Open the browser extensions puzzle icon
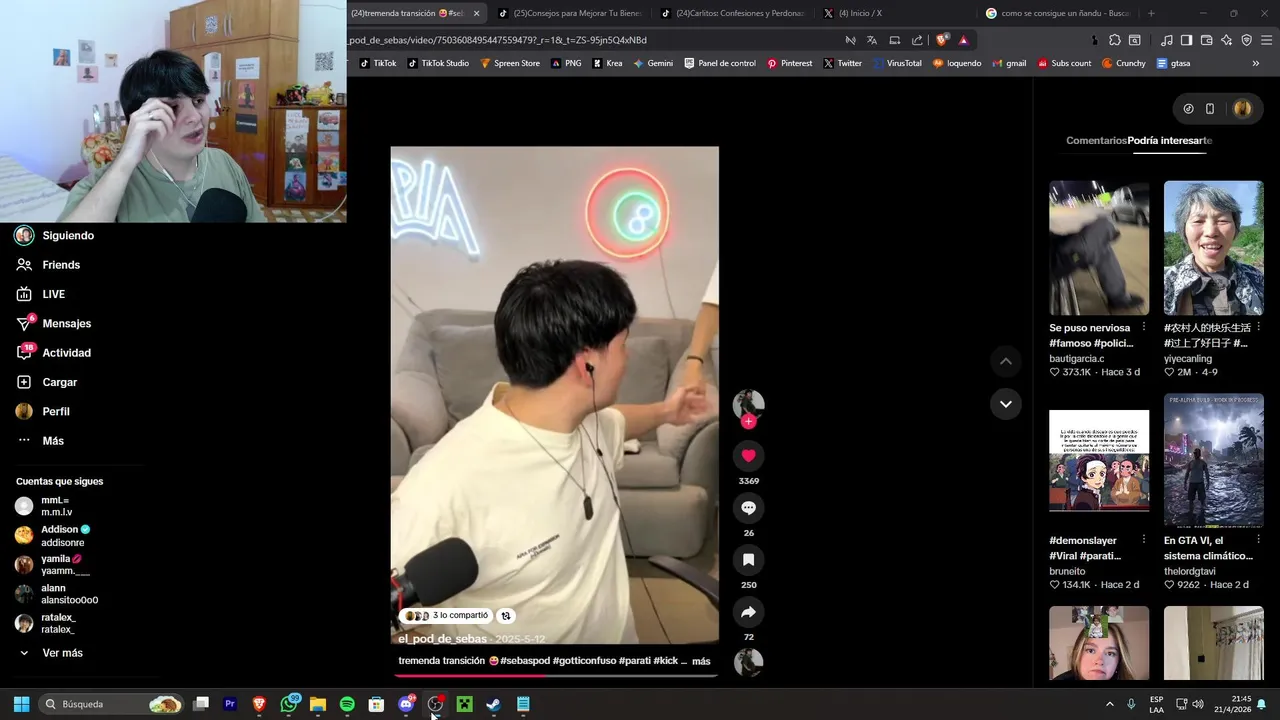1280x720 pixels. pos(1115,40)
